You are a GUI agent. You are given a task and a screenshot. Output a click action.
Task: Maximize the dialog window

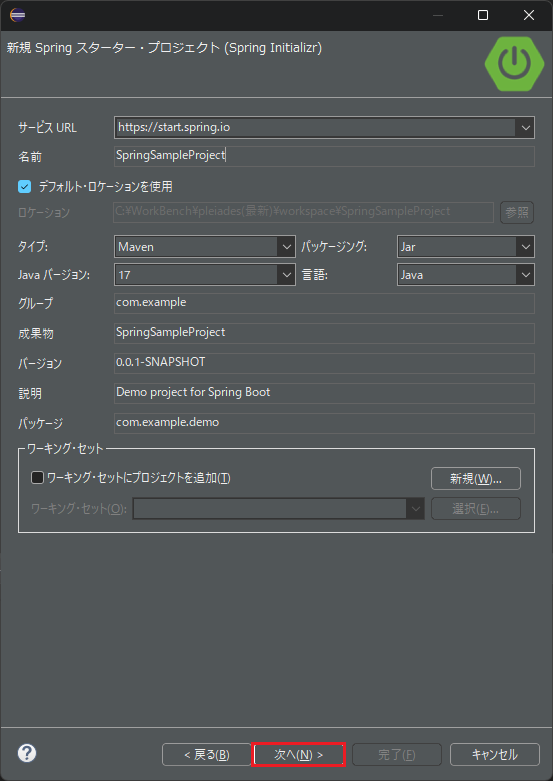click(482, 15)
